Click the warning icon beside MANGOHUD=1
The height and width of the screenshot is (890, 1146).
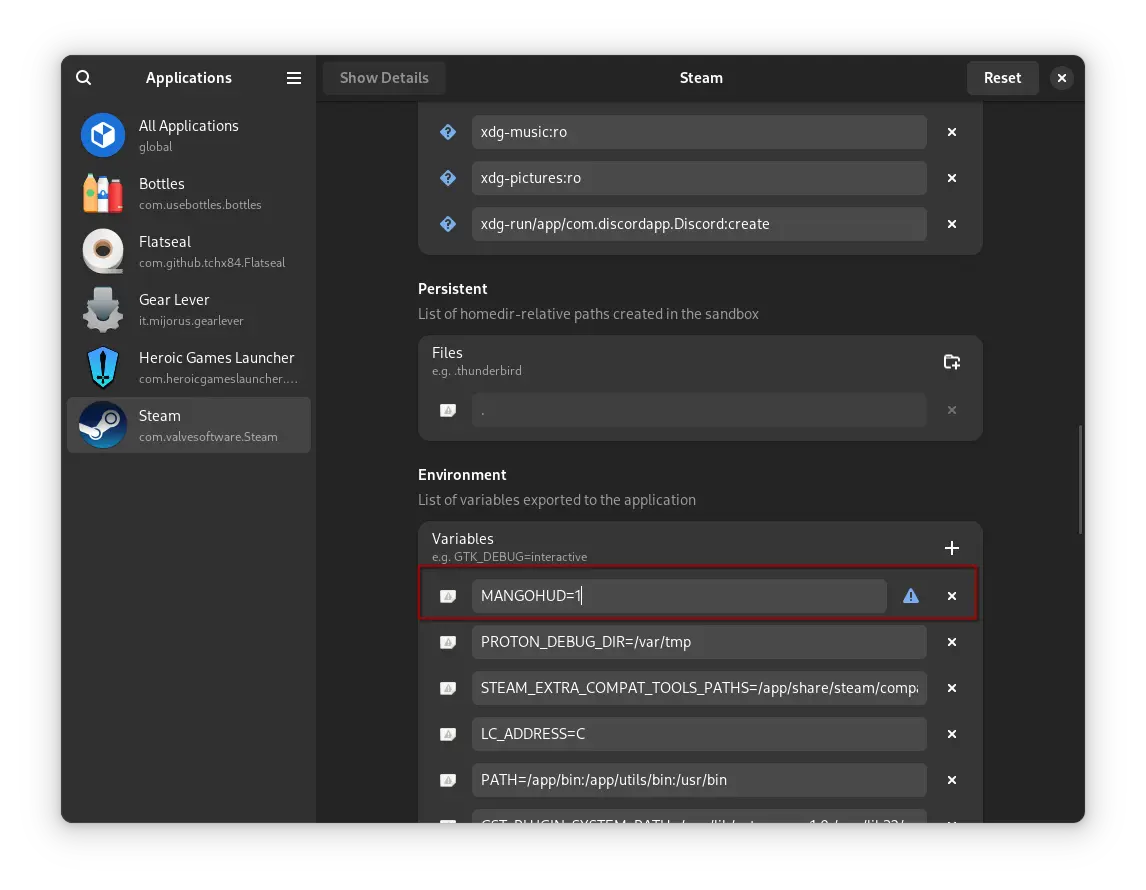click(x=911, y=596)
